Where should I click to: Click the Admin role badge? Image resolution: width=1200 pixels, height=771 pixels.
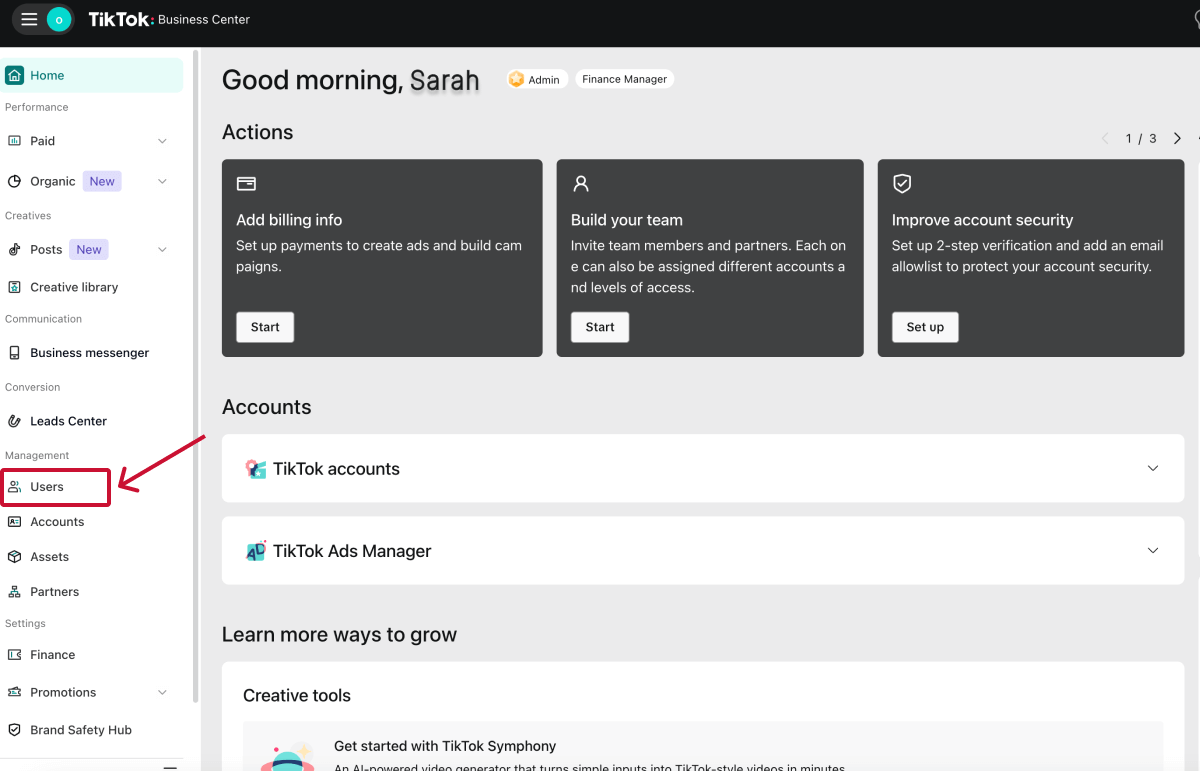(537, 79)
